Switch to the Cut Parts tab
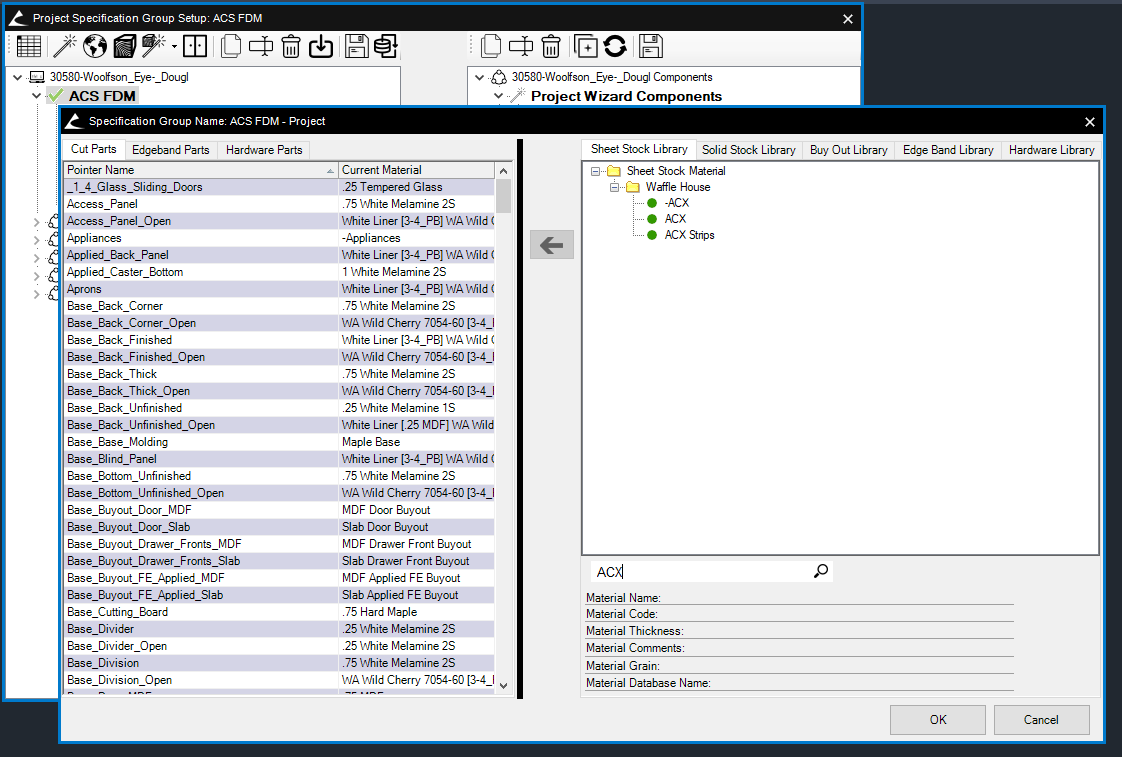The height and width of the screenshot is (757, 1122). point(93,149)
